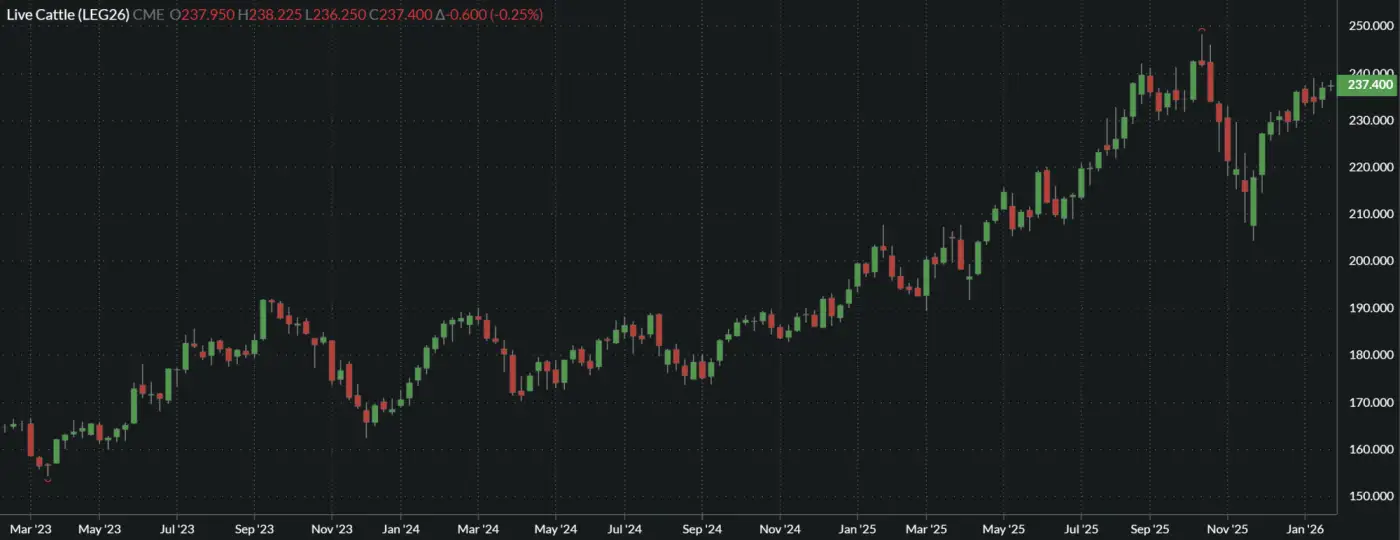Click the red low-price arc marker

pyautogui.click(x=47, y=481)
